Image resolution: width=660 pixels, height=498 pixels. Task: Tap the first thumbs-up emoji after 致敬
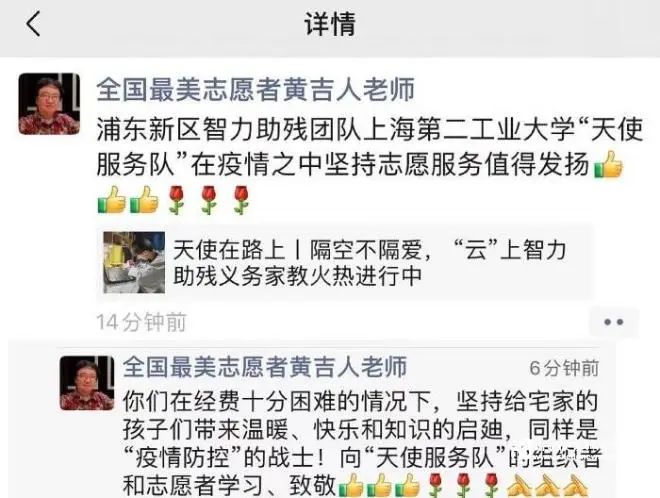(351, 485)
